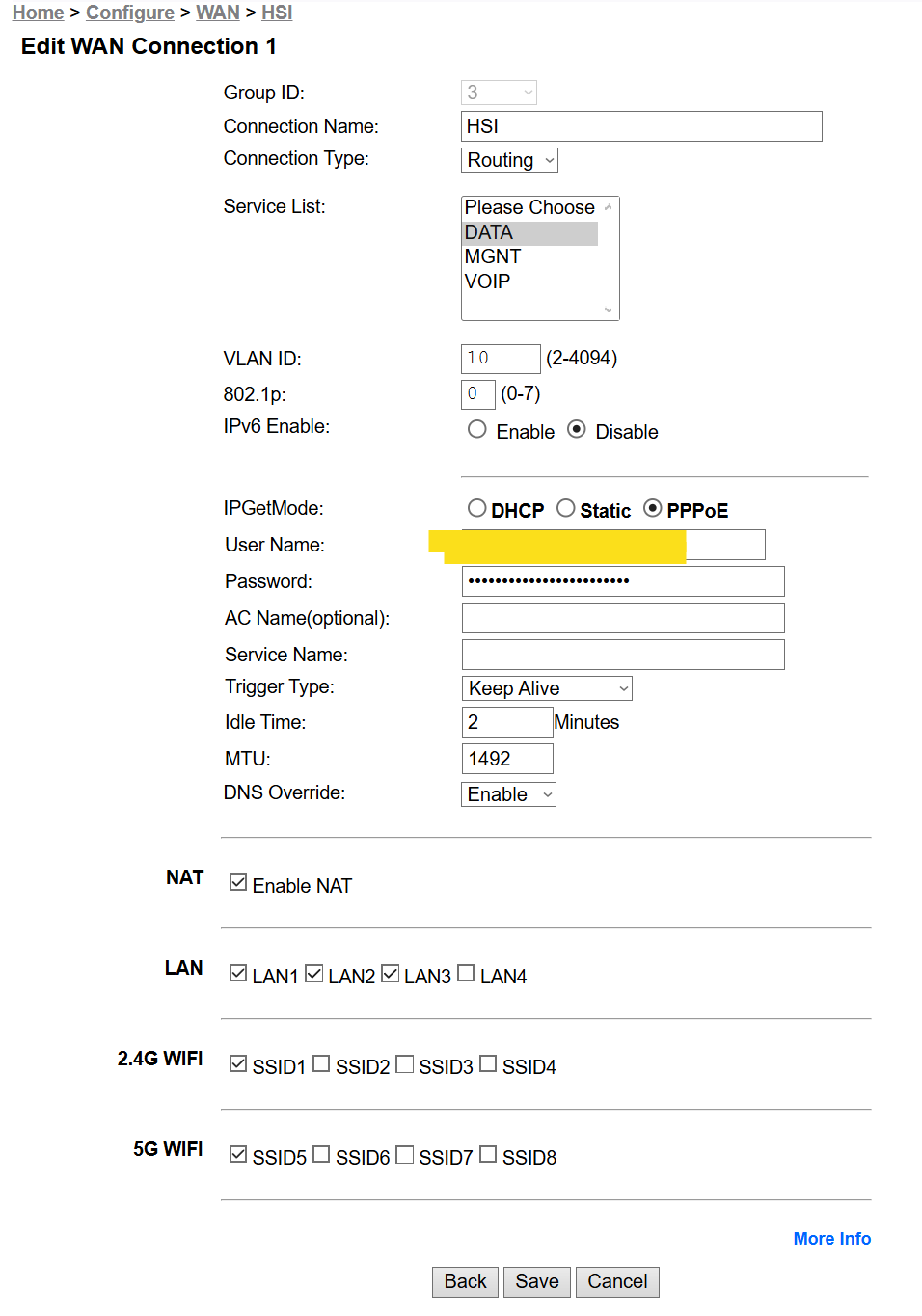Click into the VLAN ID field
Viewport: 922px width, 1316px height.
(500, 359)
